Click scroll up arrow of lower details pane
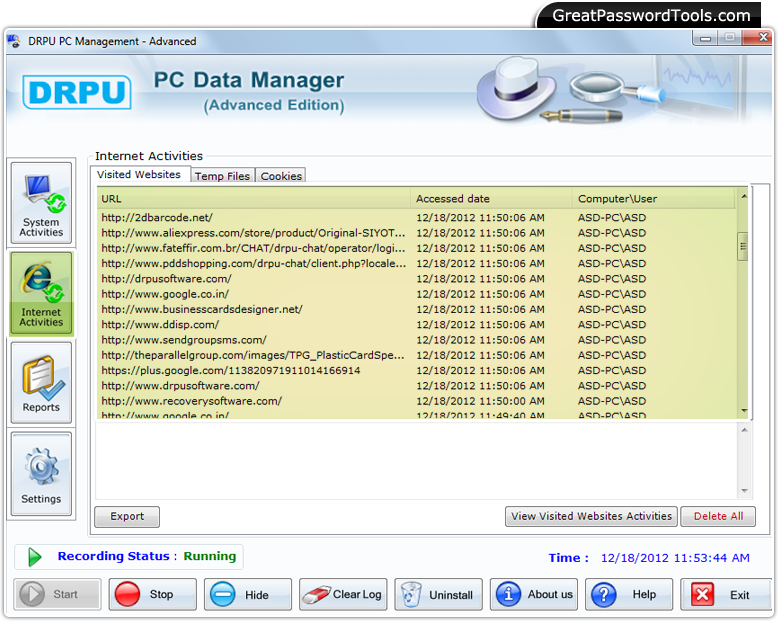Viewport: 778px width, 621px height. tap(744, 430)
